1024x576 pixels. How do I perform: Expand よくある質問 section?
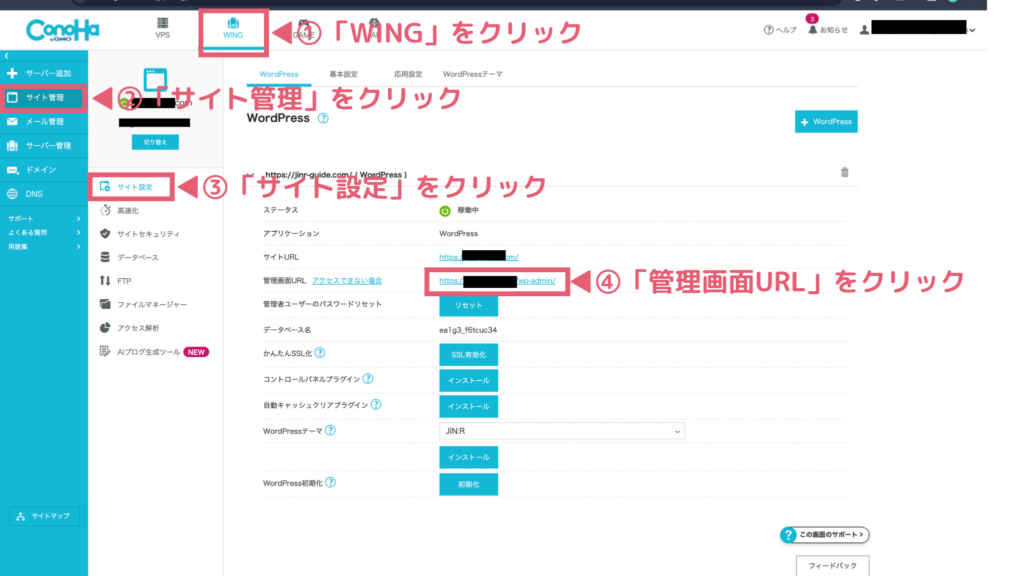[44, 232]
